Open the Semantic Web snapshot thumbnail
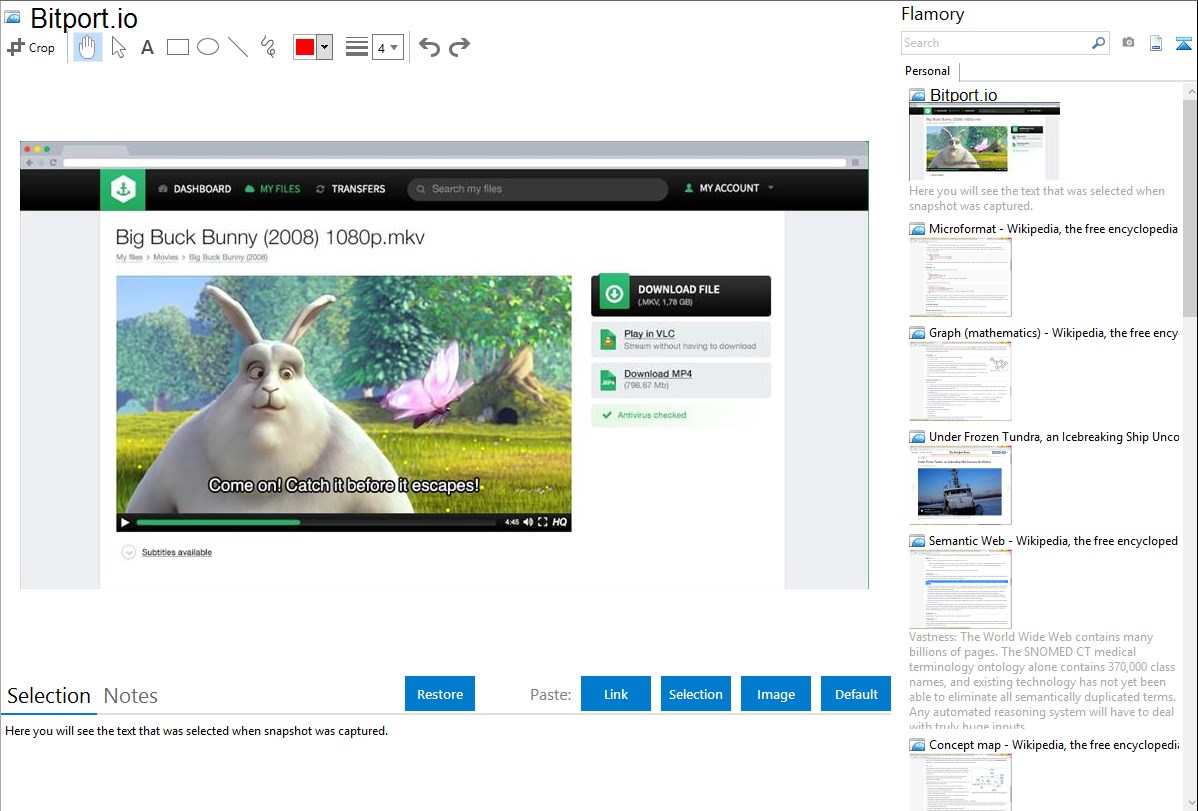The width and height of the screenshot is (1198, 811). coord(960,589)
